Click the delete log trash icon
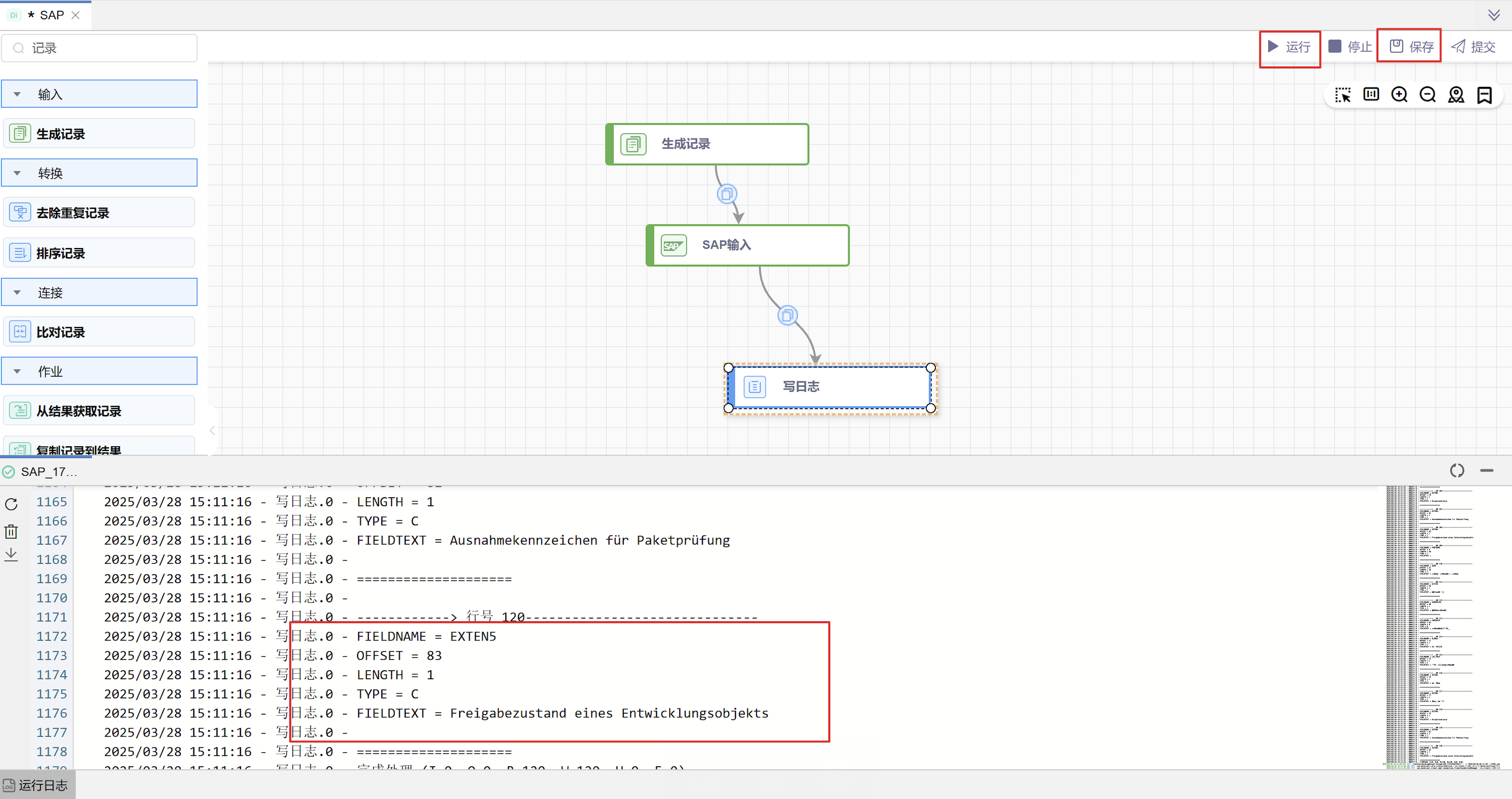The width and height of the screenshot is (1512, 799). (x=11, y=531)
